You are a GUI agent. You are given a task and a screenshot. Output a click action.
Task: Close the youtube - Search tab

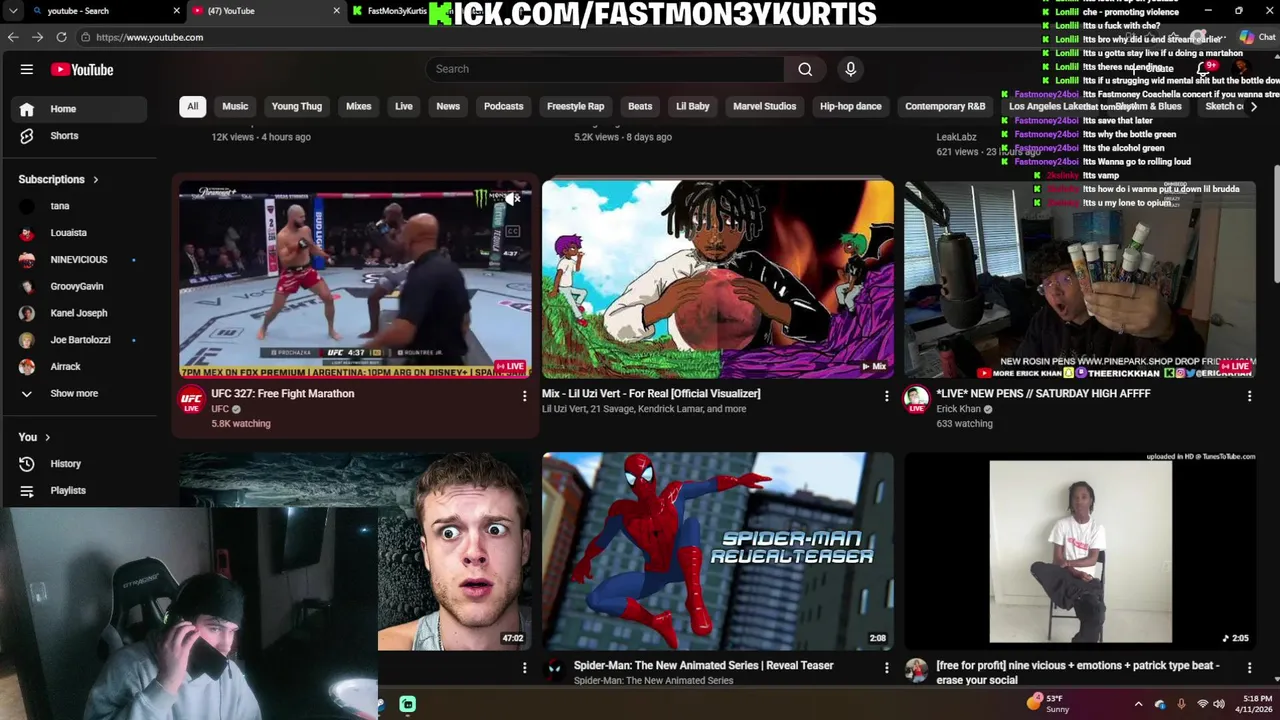(177, 11)
